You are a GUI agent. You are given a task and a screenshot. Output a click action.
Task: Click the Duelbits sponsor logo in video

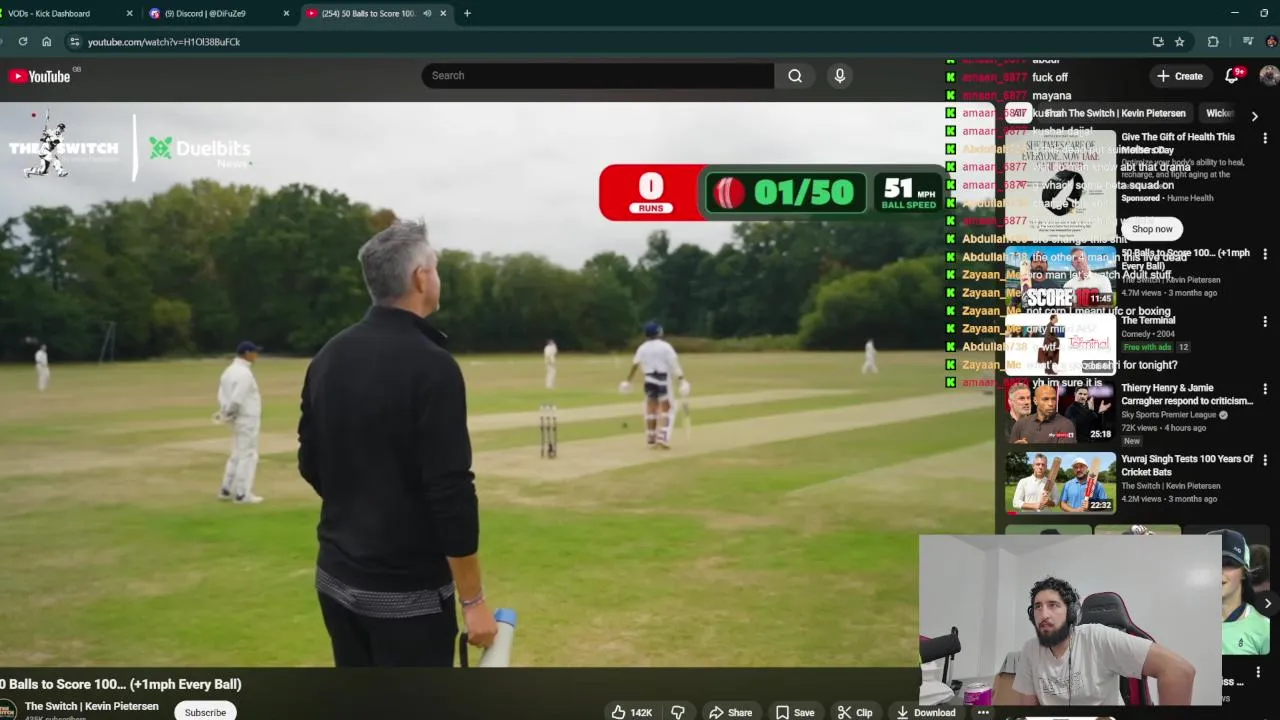coord(200,150)
